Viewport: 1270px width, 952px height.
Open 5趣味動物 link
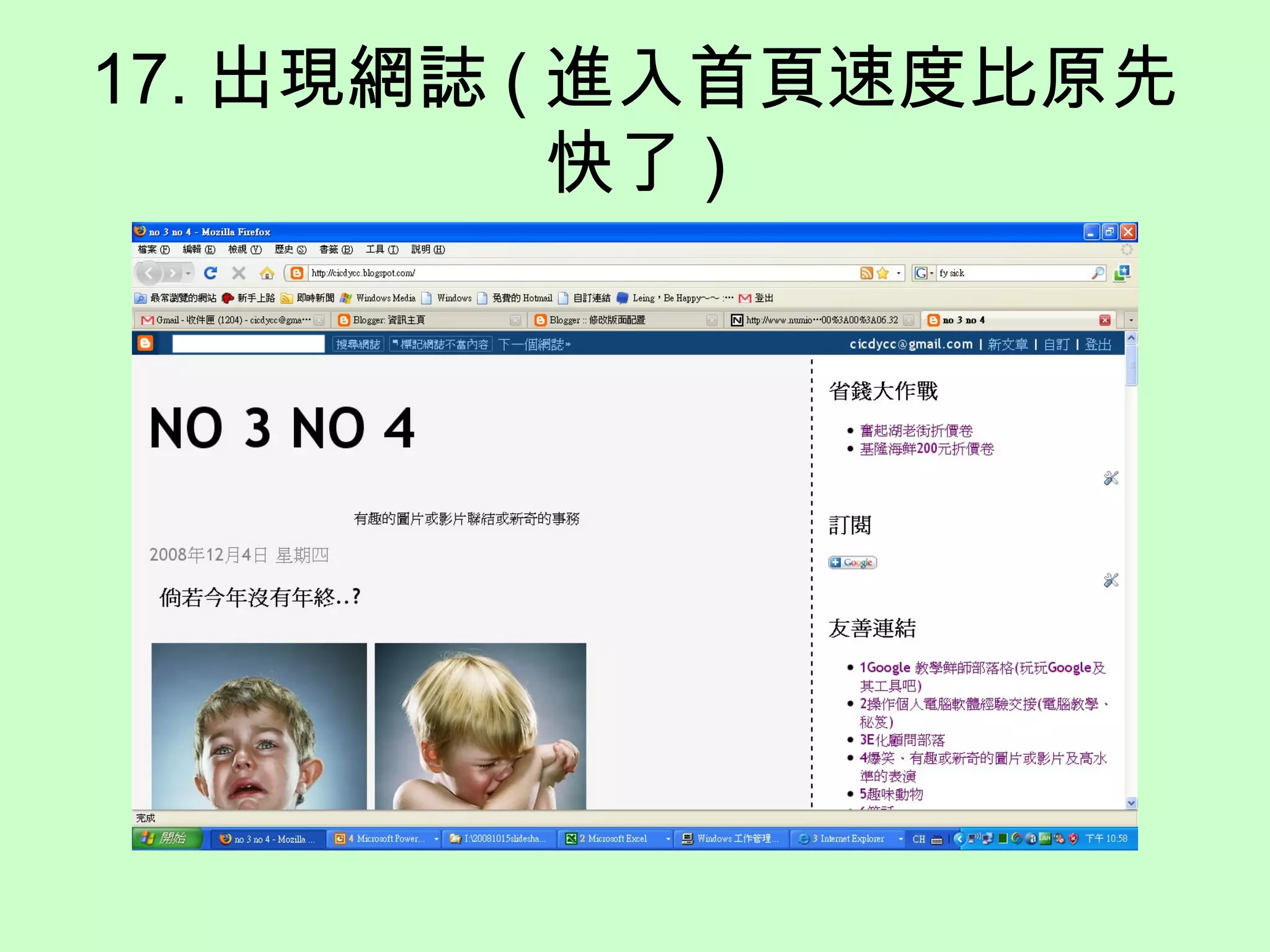891,793
